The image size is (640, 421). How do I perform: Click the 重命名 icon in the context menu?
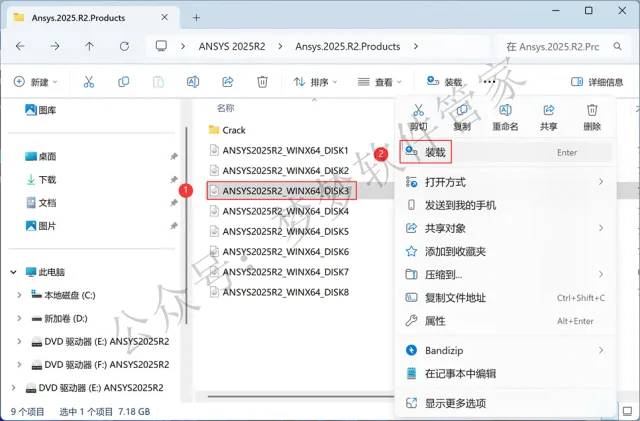pyautogui.click(x=505, y=110)
